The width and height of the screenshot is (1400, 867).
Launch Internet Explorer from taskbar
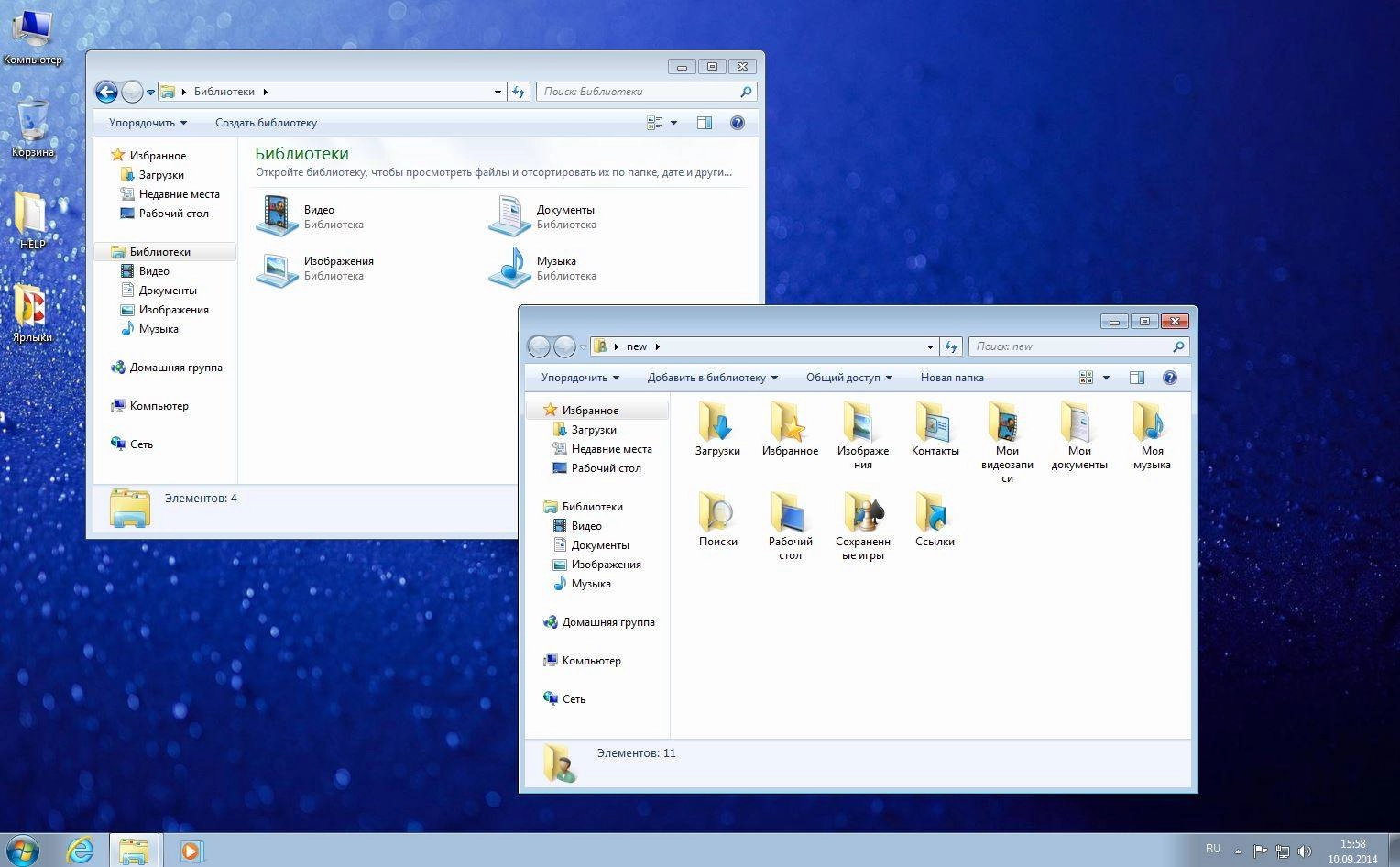click(81, 851)
